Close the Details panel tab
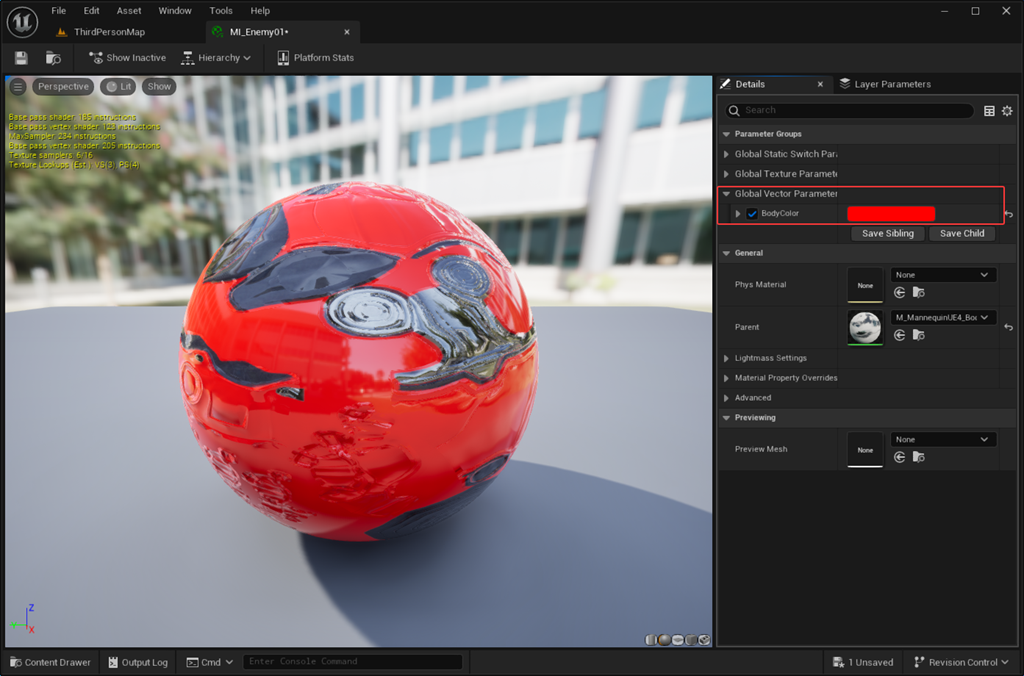Screen dimensions: 1024x676 pos(820,84)
